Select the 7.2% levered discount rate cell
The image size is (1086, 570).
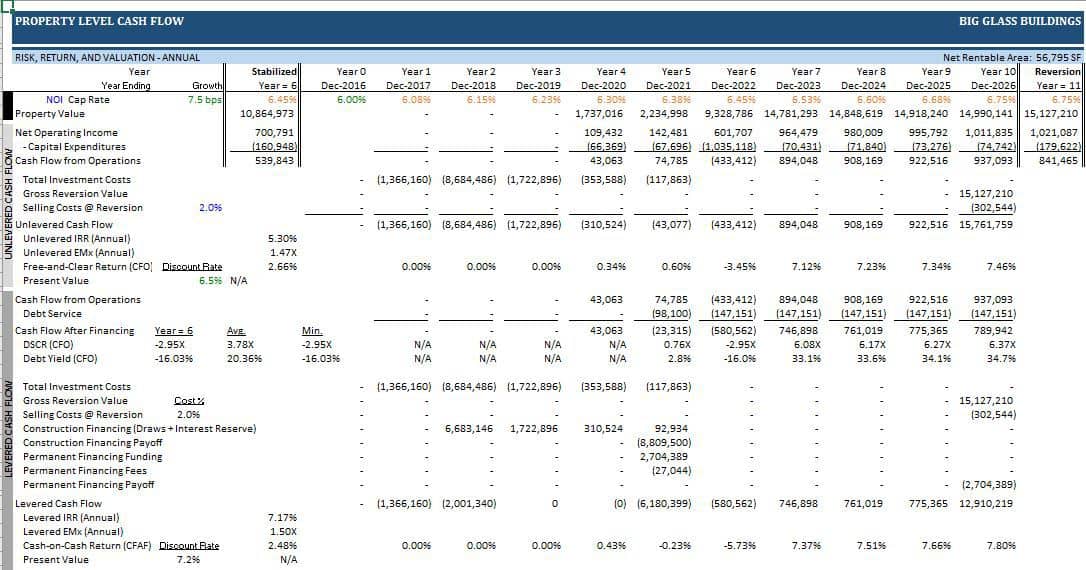coord(188,560)
